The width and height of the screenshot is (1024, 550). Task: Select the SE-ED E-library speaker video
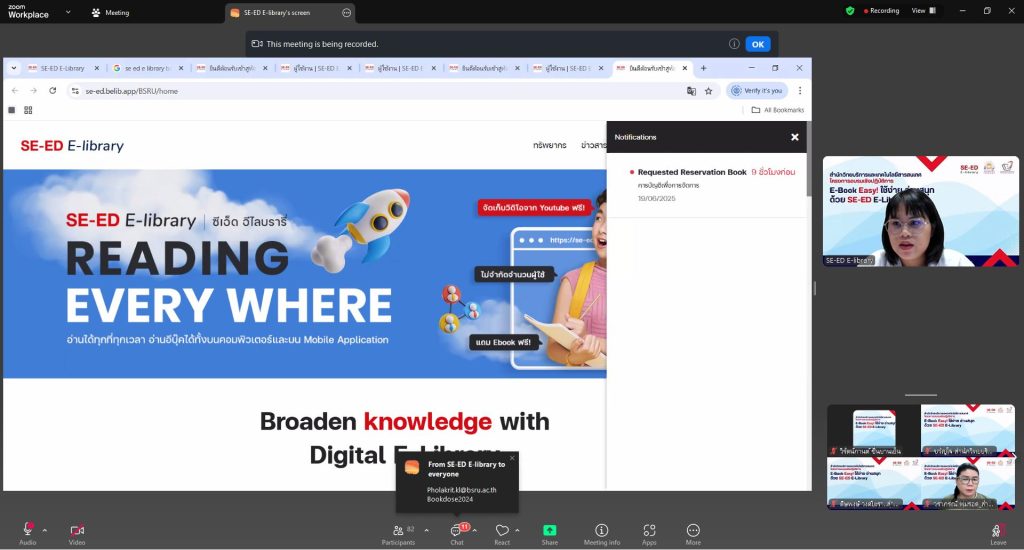920,211
